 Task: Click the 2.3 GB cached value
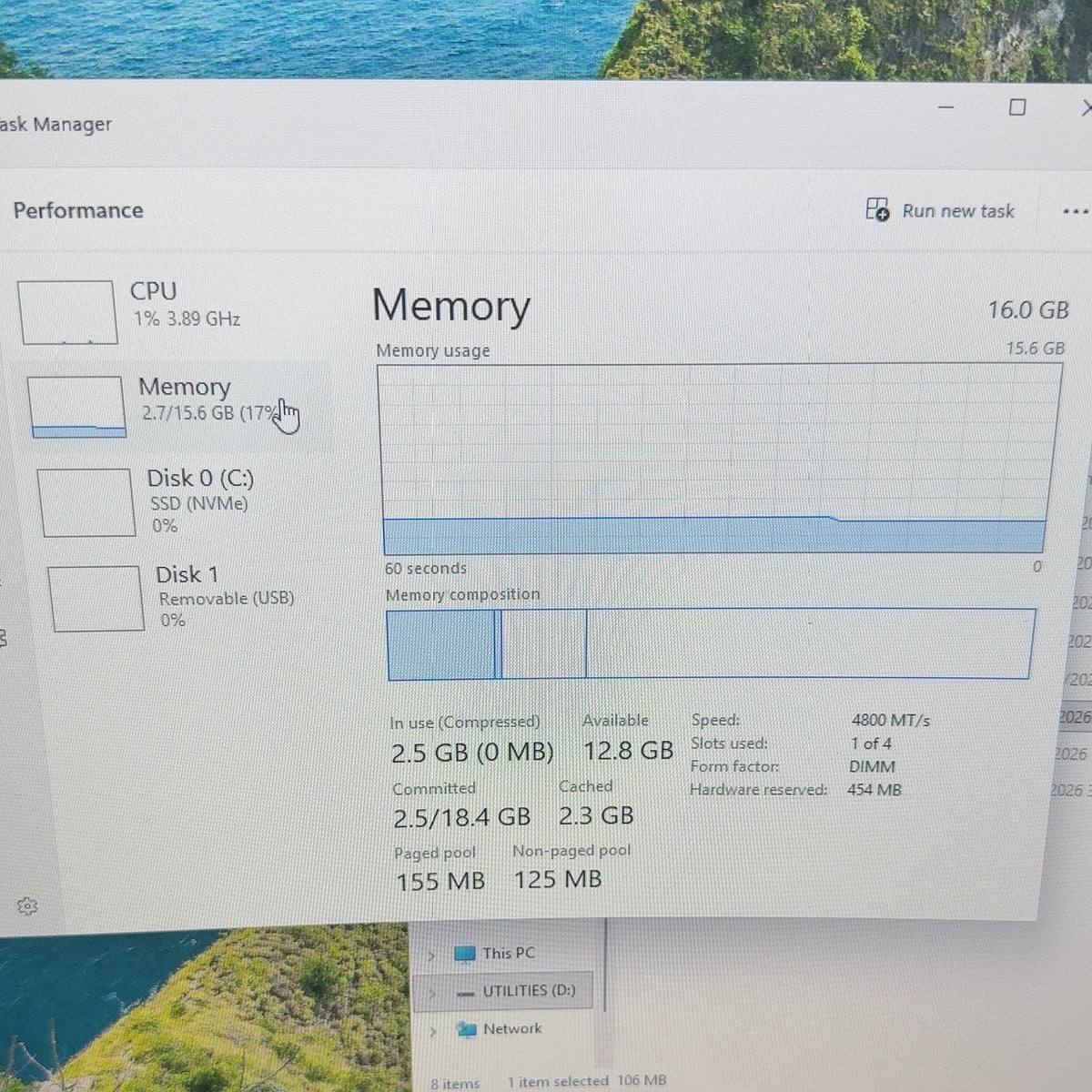pyautogui.click(x=596, y=815)
